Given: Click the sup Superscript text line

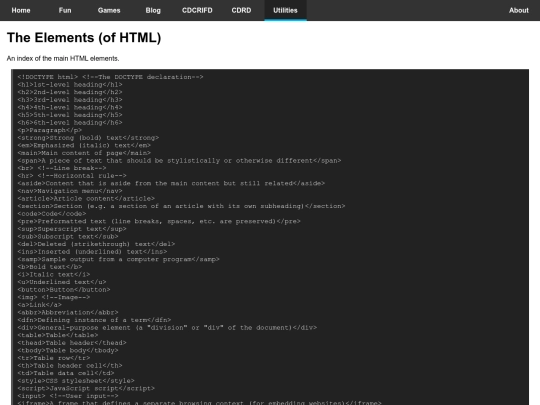Looking at the screenshot, I should click(x=72, y=229).
